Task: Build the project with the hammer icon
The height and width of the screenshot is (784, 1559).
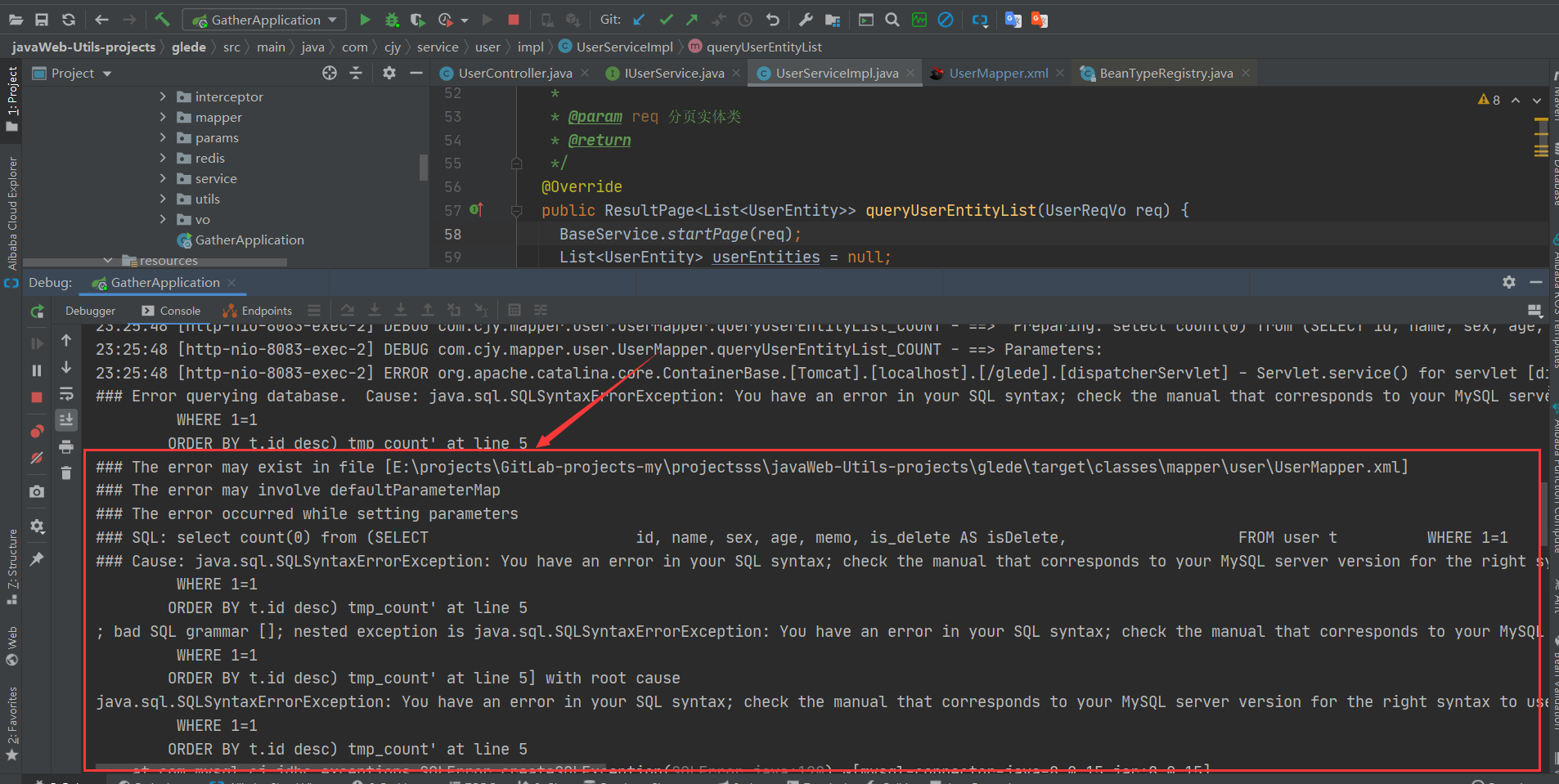Action: pos(162,20)
